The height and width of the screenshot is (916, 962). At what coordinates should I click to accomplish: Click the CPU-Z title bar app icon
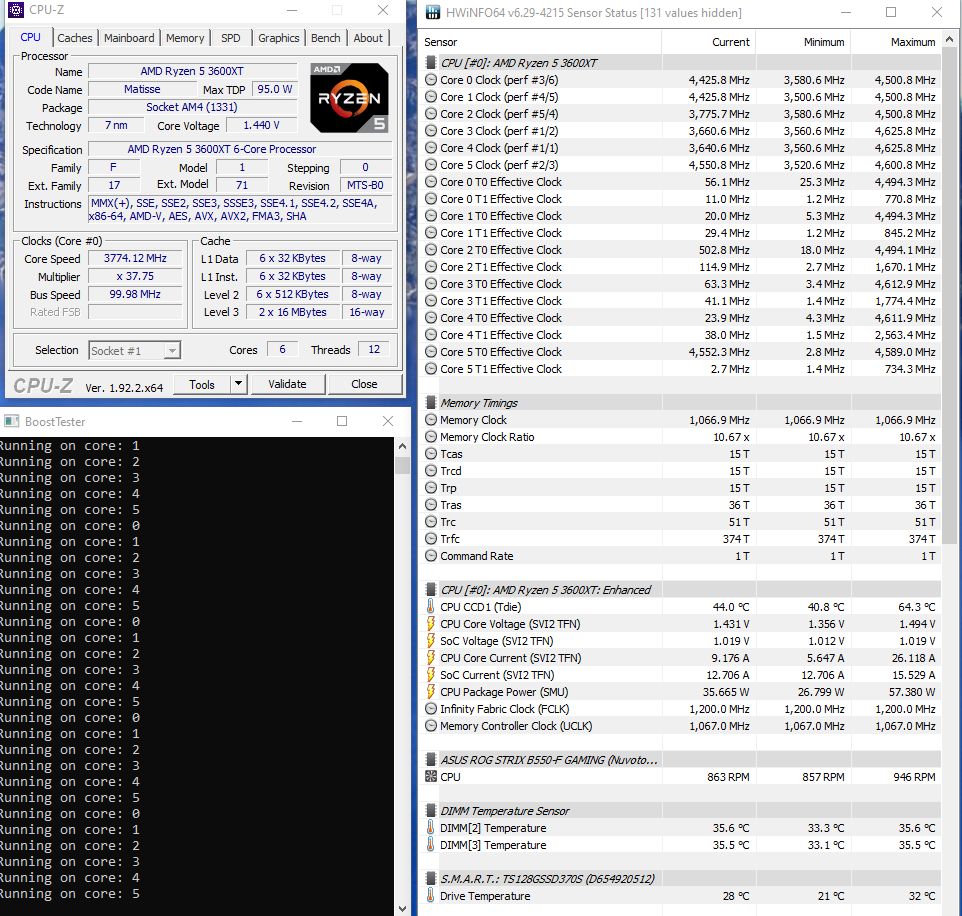pyautogui.click(x=16, y=10)
